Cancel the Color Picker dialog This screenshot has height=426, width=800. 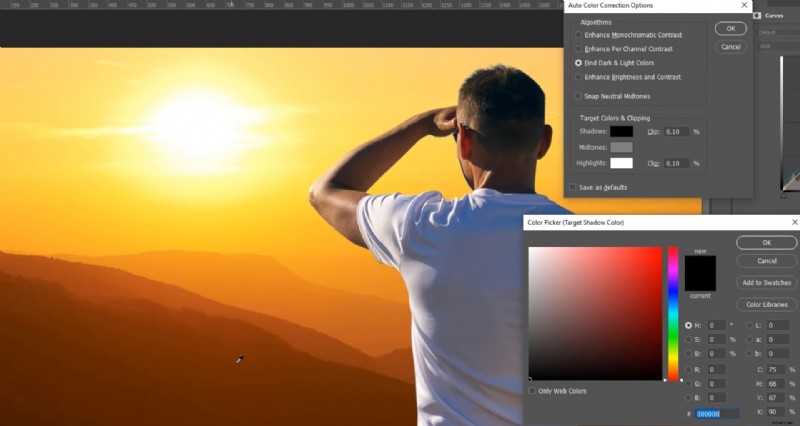766,261
